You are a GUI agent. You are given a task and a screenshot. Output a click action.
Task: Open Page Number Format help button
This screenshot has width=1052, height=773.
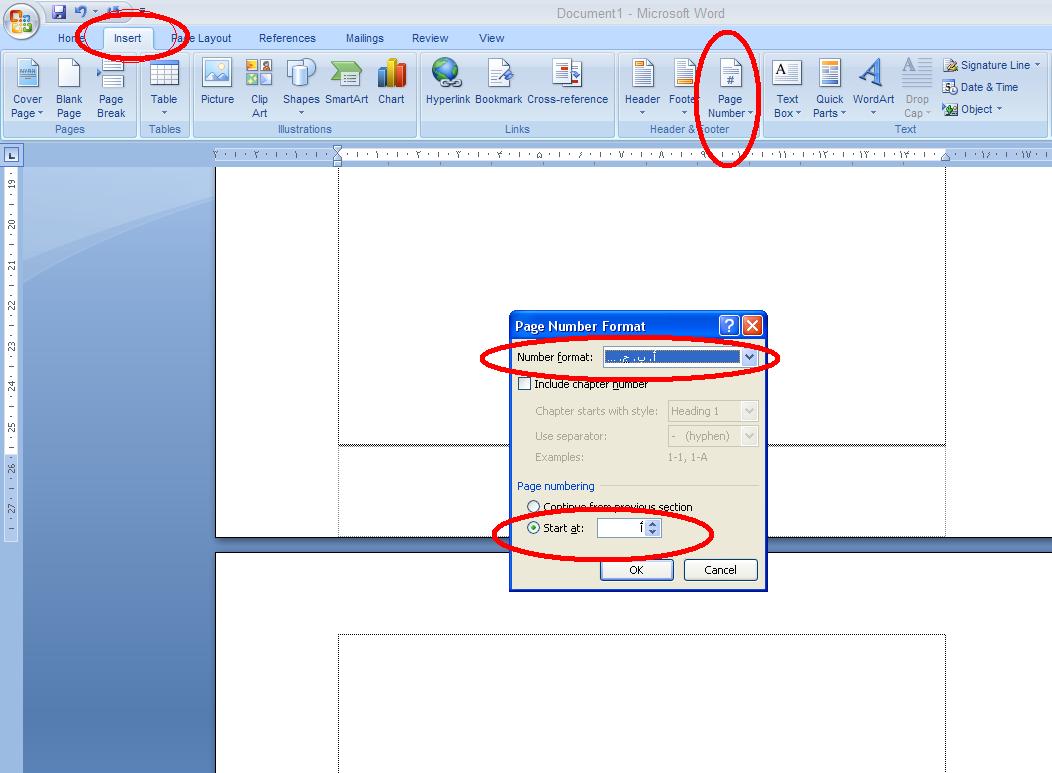pos(729,326)
